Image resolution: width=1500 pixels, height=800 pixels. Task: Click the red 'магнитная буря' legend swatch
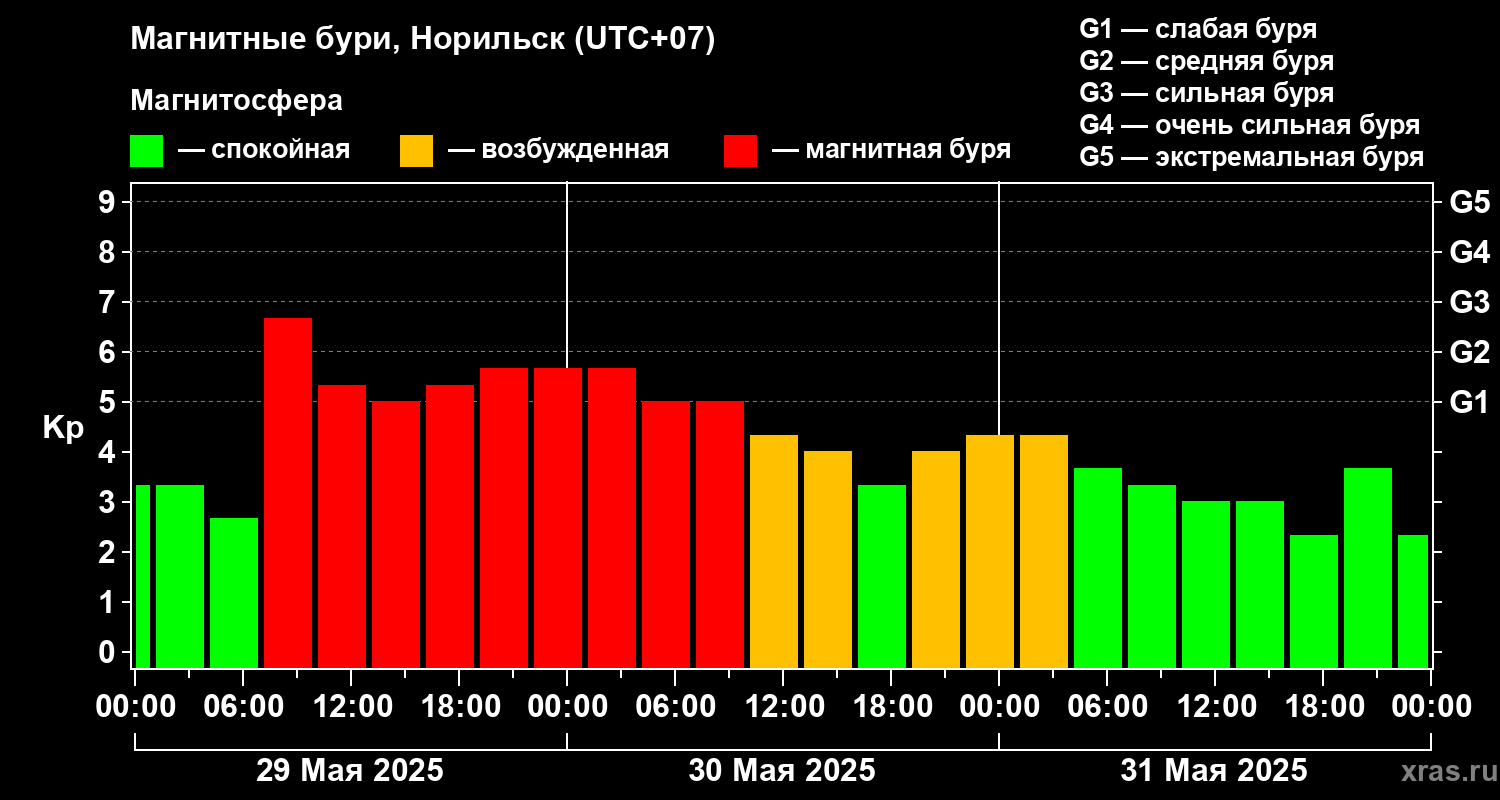740,151
